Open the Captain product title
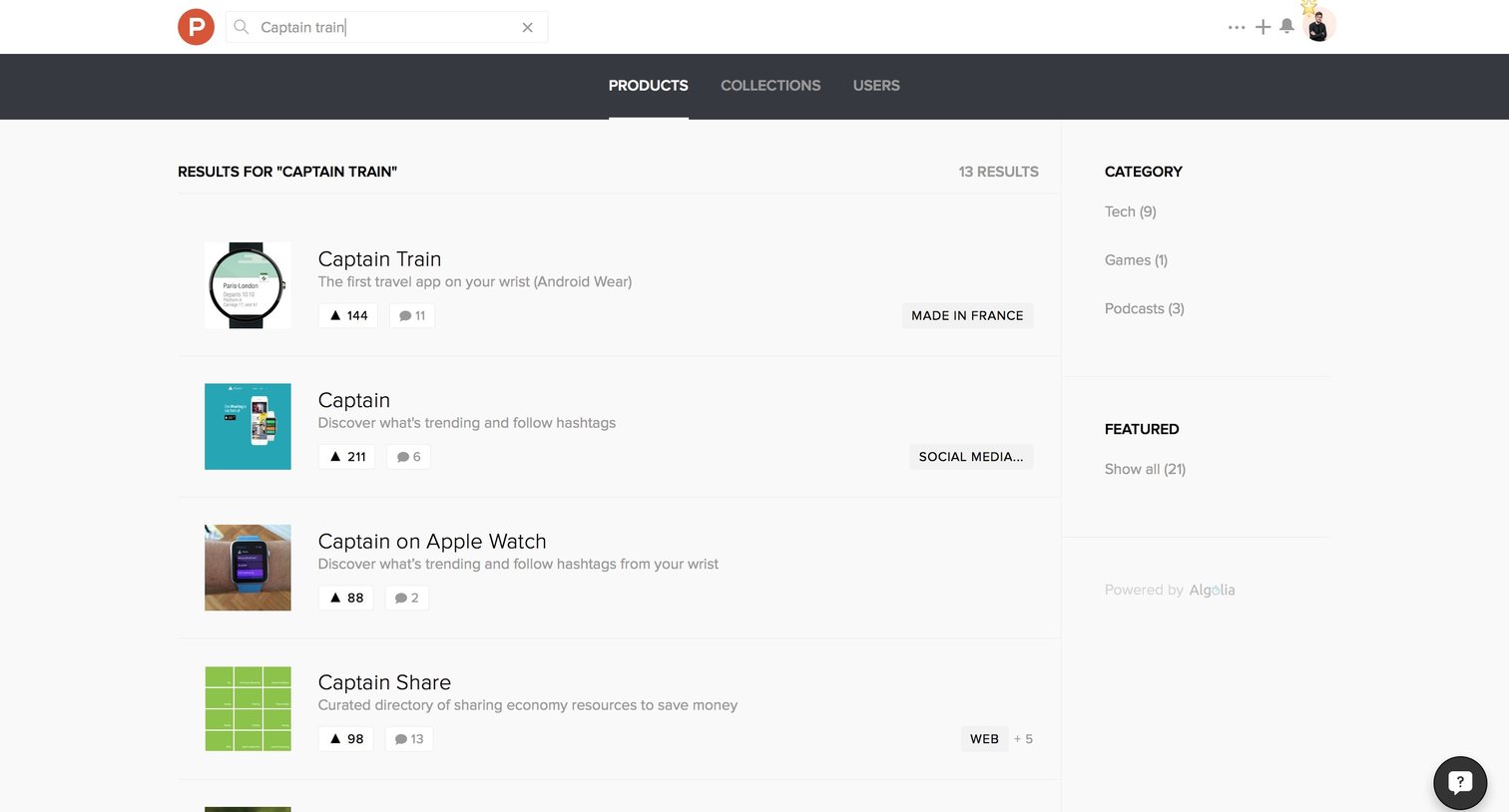Viewport: 1509px width, 812px height. (x=354, y=401)
